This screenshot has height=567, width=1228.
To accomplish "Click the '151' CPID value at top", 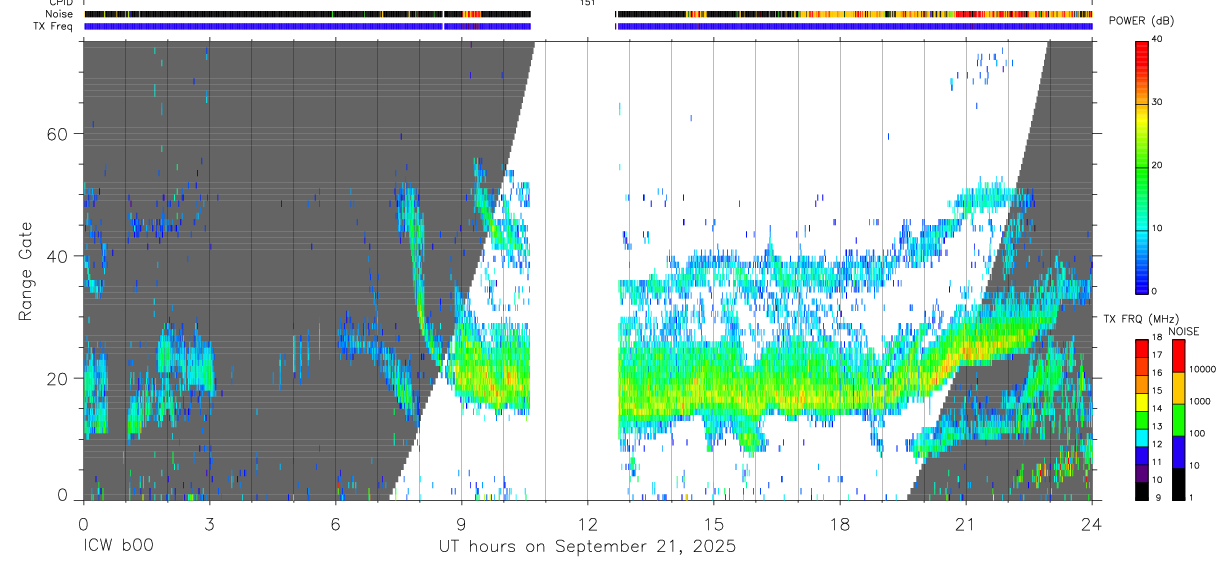I will pos(587,3).
